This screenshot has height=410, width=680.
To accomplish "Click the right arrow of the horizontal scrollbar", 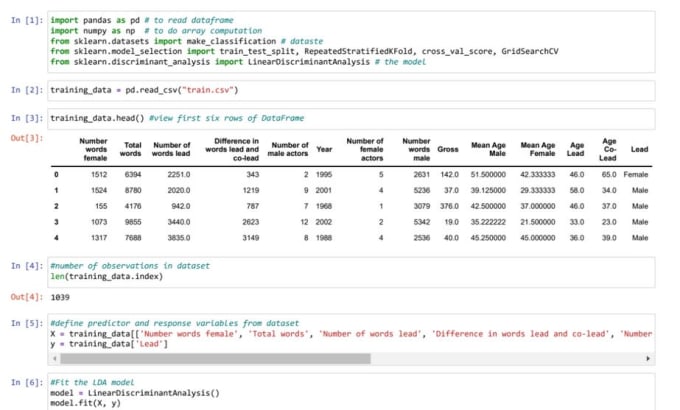I will [x=648, y=359].
